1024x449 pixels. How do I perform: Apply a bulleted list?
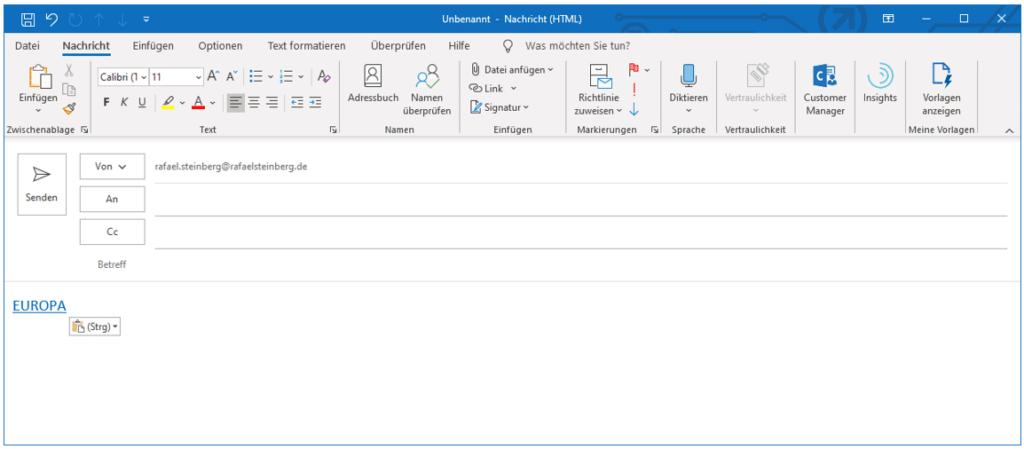coord(255,76)
